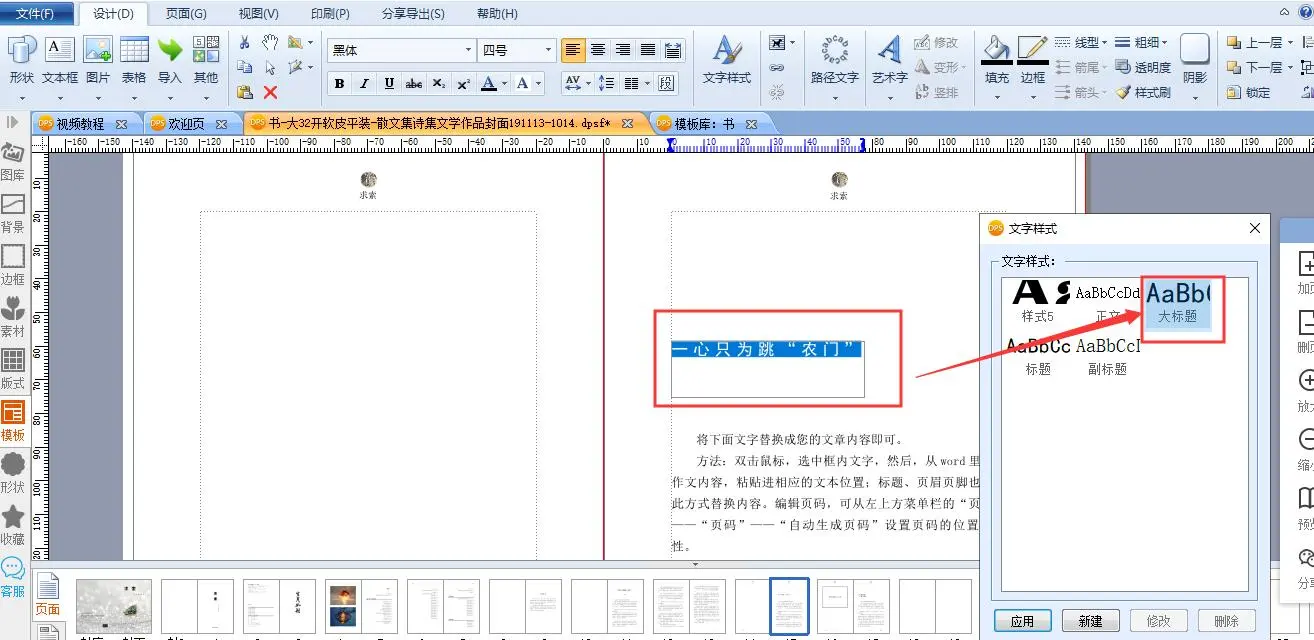This screenshot has width=1314, height=640.
Task: Open the 页面(G) ribbon tab
Action: [x=186, y=14]
